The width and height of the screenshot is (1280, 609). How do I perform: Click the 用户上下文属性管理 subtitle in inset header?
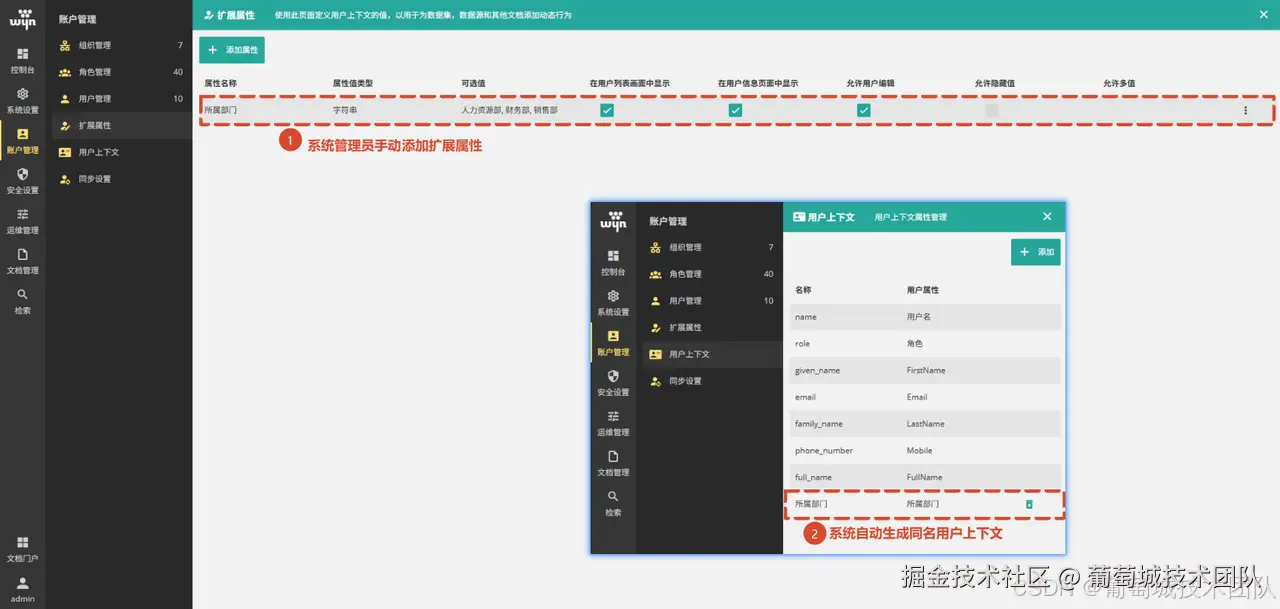click(911, 216)
